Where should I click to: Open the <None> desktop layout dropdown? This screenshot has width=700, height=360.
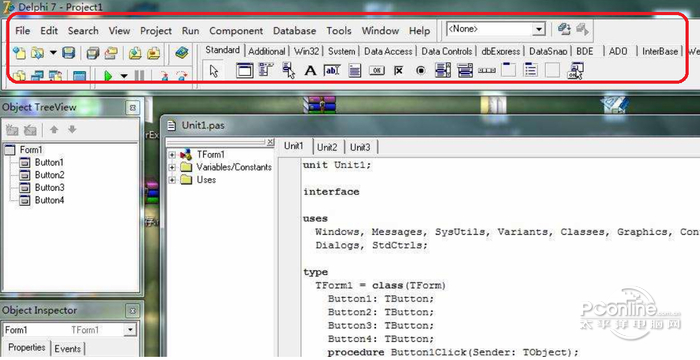pyautogui.click(x=539, y=29)
